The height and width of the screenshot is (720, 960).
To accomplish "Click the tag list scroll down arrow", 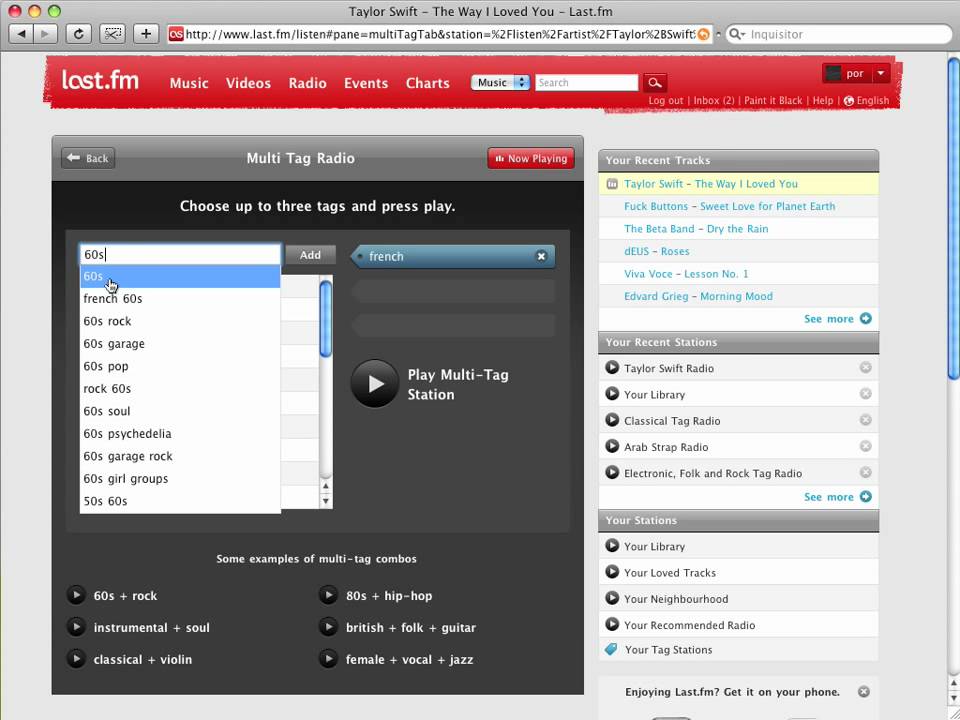I will point(326,501).
